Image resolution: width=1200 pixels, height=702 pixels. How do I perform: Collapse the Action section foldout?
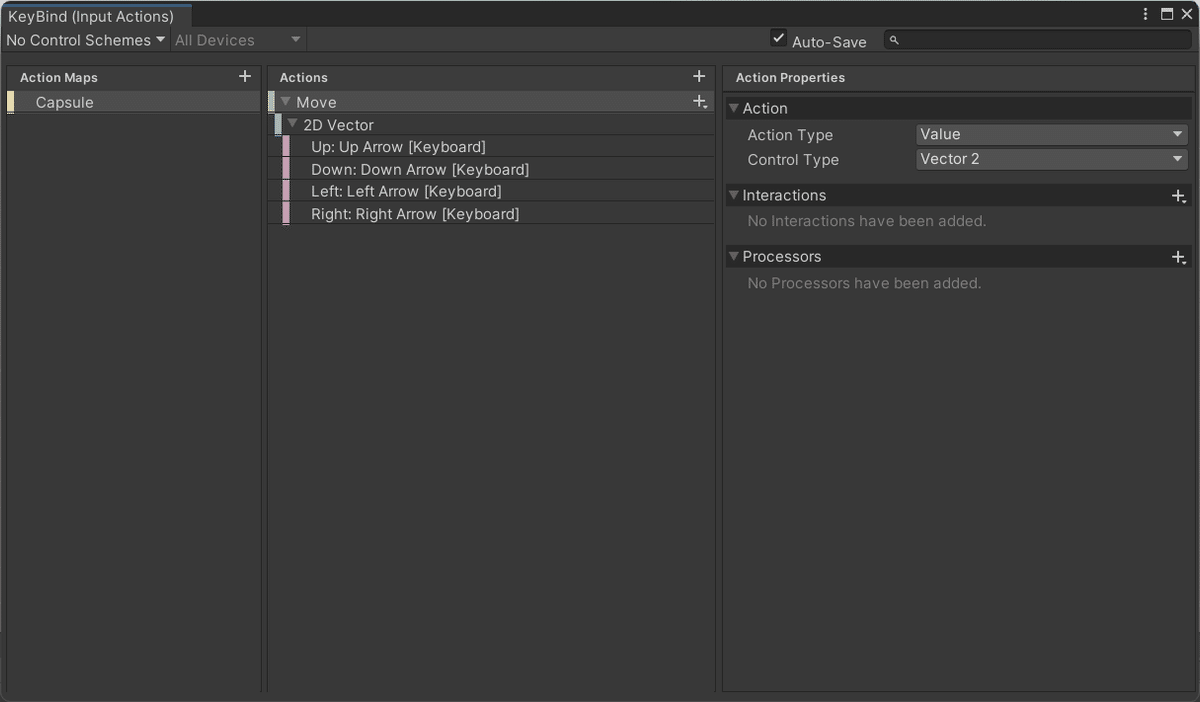pos(734,108)
